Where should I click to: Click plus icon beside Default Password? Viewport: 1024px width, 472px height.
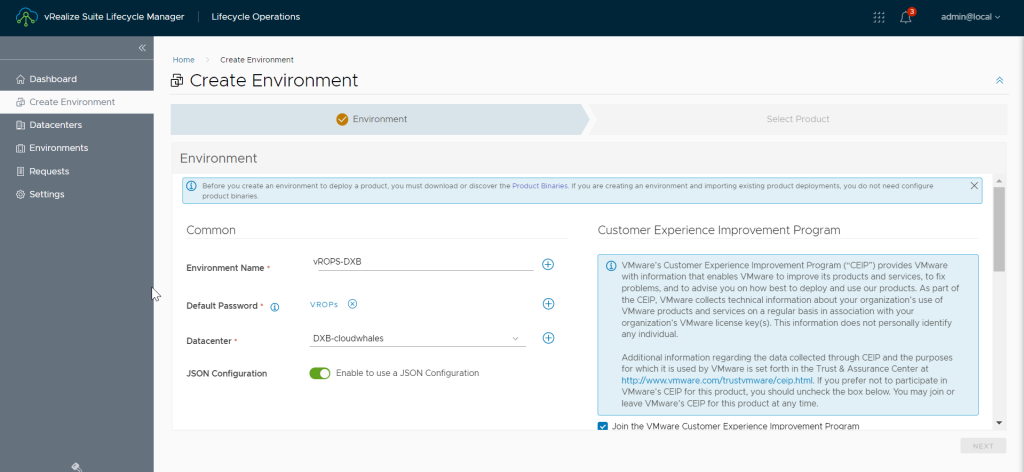point(548,304)
